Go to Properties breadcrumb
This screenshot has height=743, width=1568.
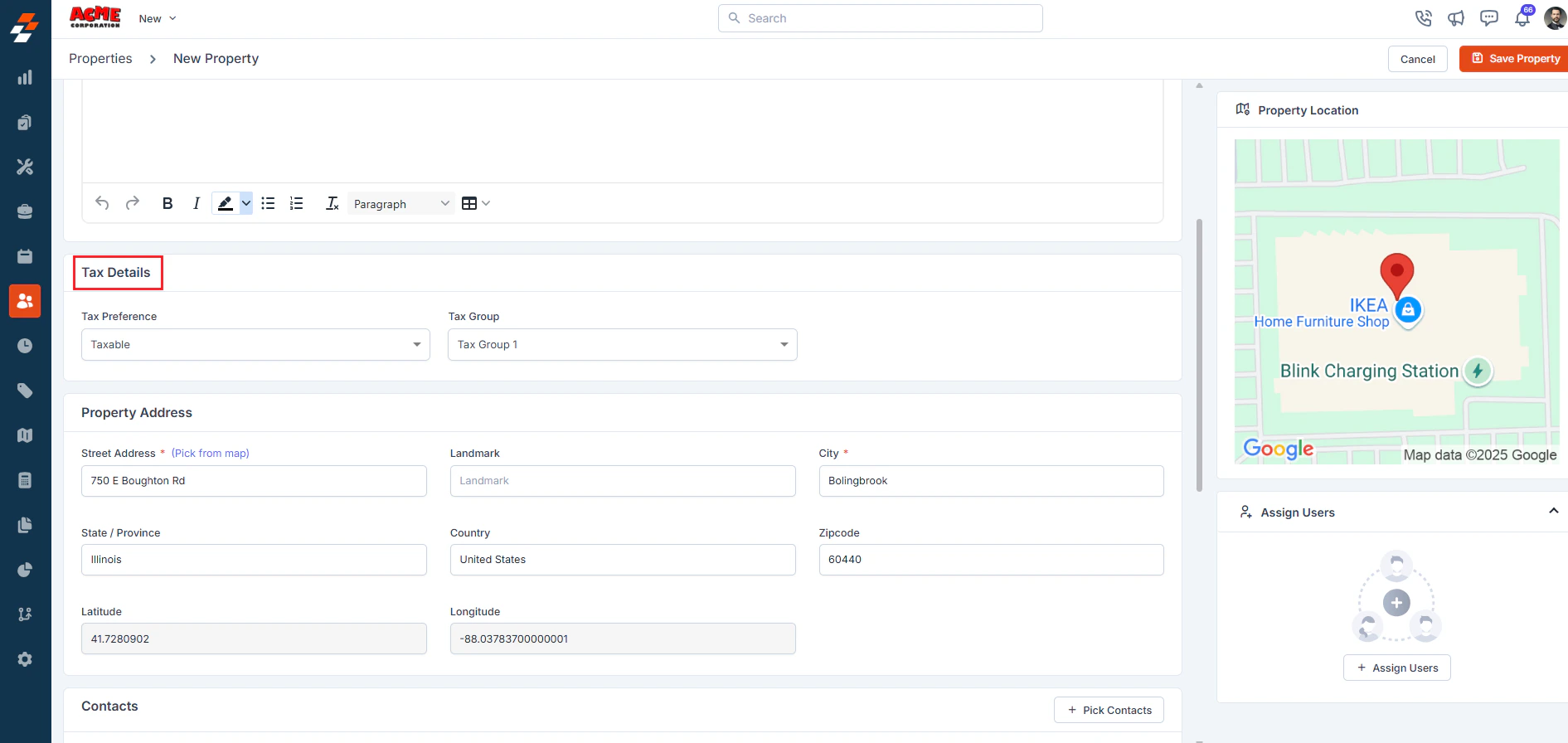[100, 59]
